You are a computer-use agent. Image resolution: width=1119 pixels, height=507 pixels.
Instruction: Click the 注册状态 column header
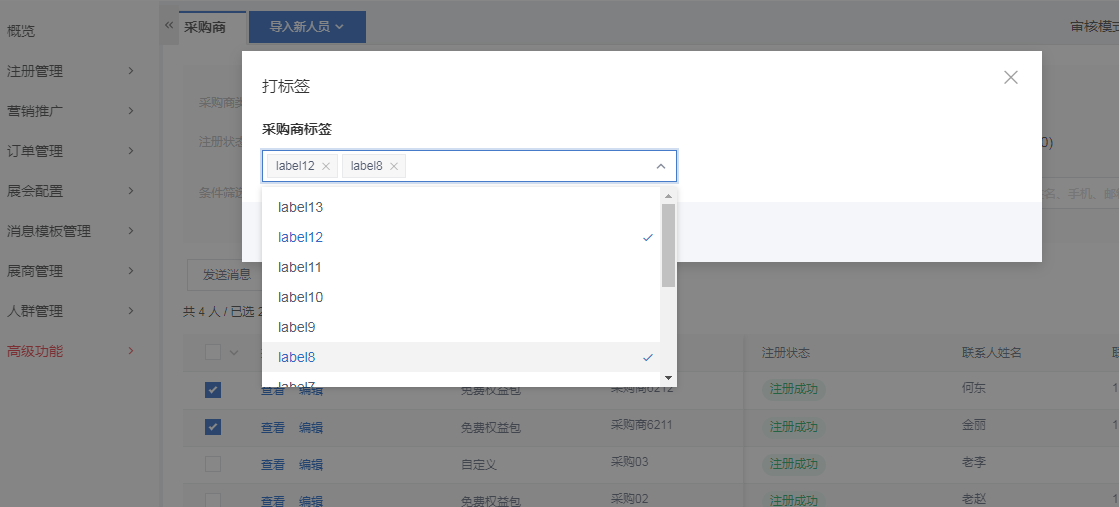coord(786,353)
